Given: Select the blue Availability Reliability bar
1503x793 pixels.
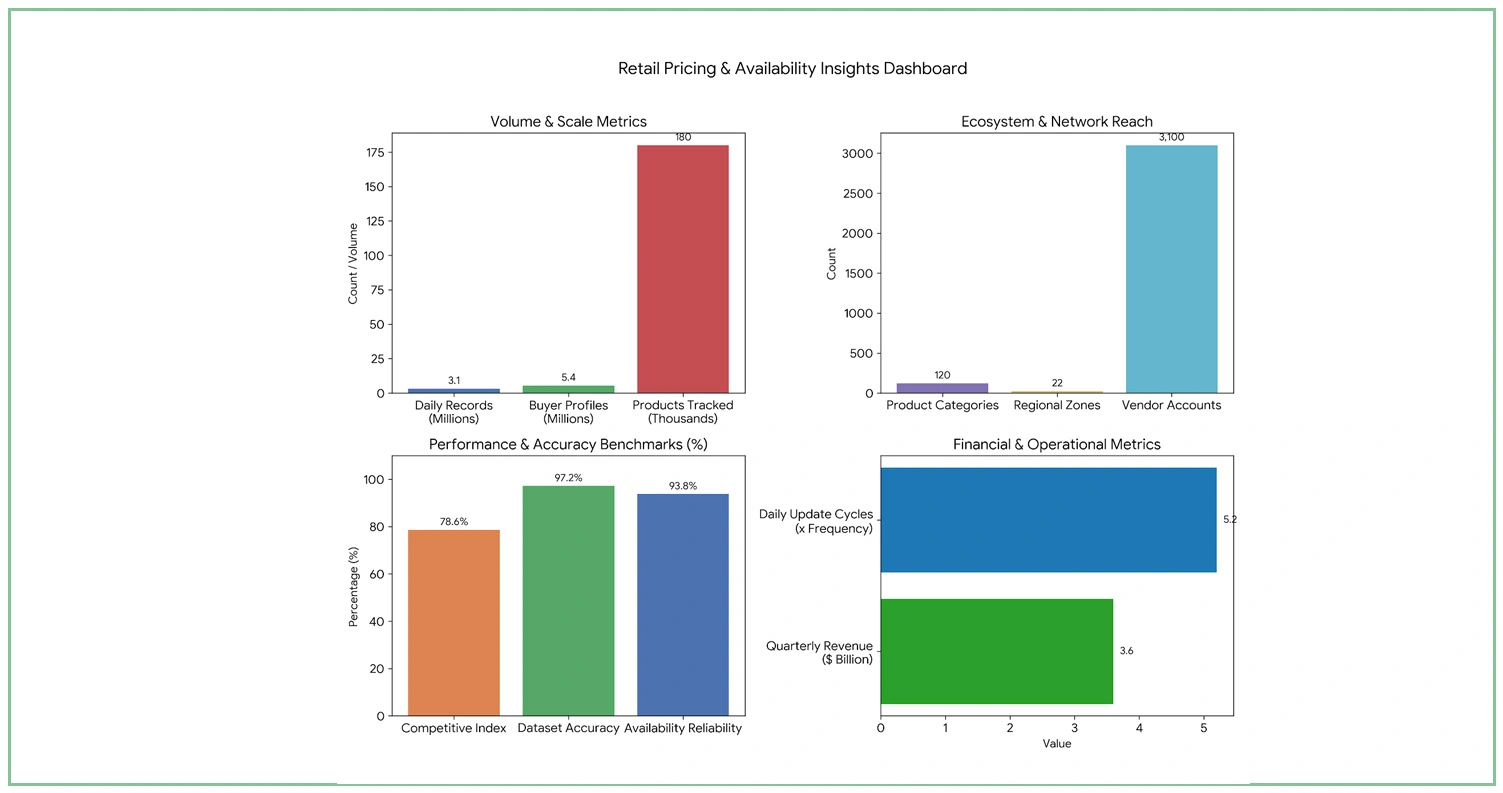Looking at the screenshot, I should 683,605.
